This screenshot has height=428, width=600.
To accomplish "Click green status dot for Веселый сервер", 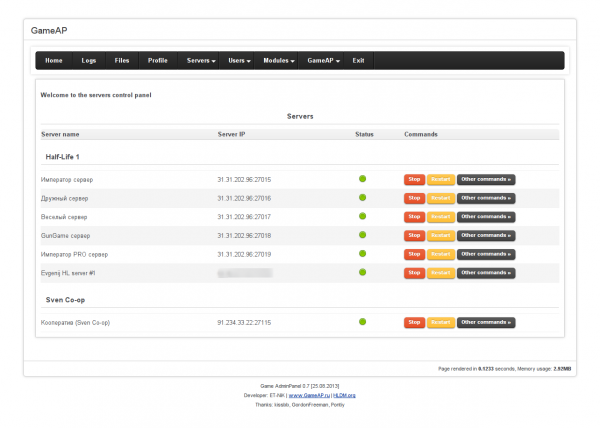I will pos(362,216).
